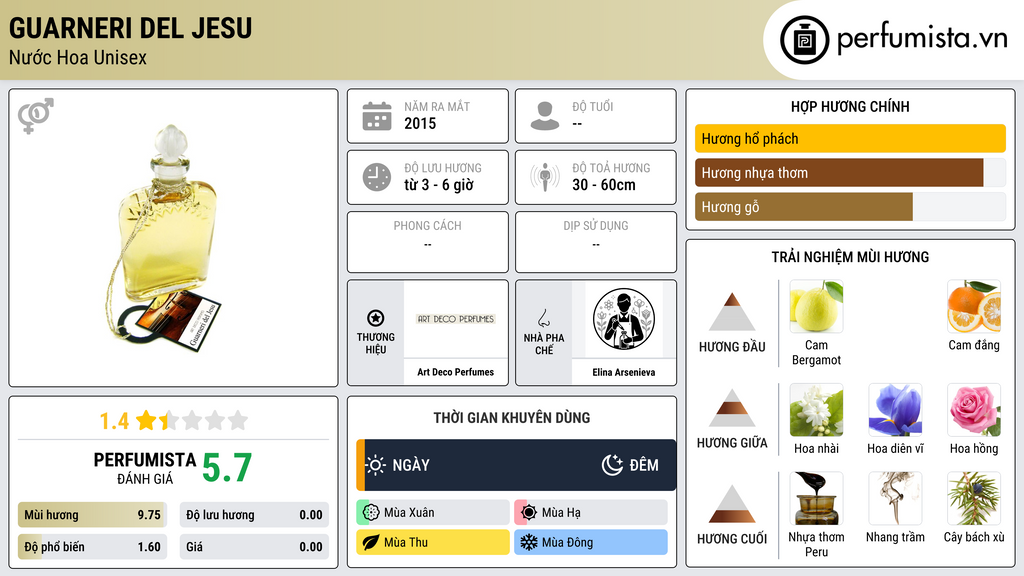Click the star badge icon above Thương hiệu
Screen dimensions: 1024x576
pyautogui.click(x=376, y=318)
